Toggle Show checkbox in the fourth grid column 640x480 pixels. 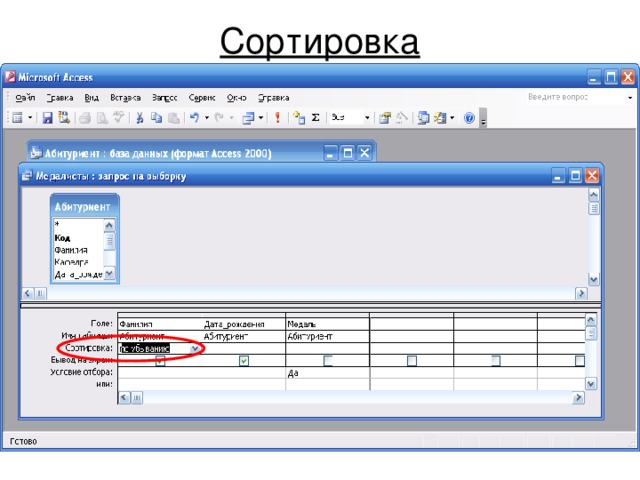click(x=412, y=361)
